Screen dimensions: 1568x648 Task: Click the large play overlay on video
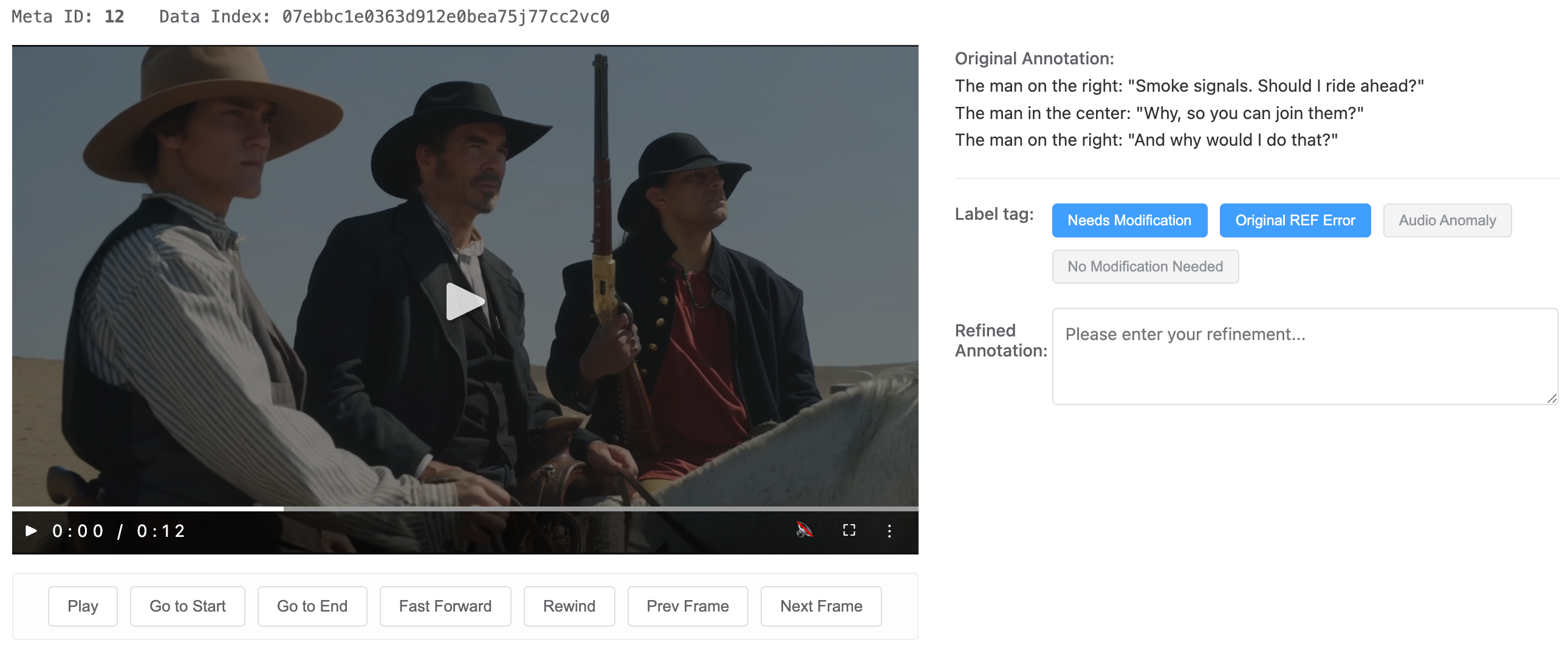coord(464,301)
